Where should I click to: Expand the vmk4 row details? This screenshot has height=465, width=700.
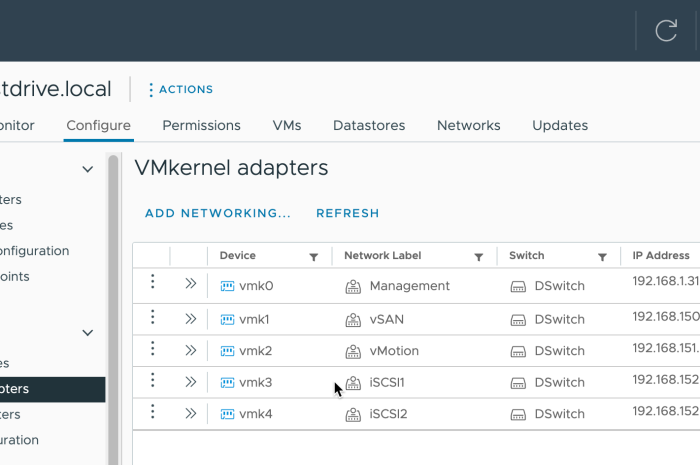click(x=191, y=413)
